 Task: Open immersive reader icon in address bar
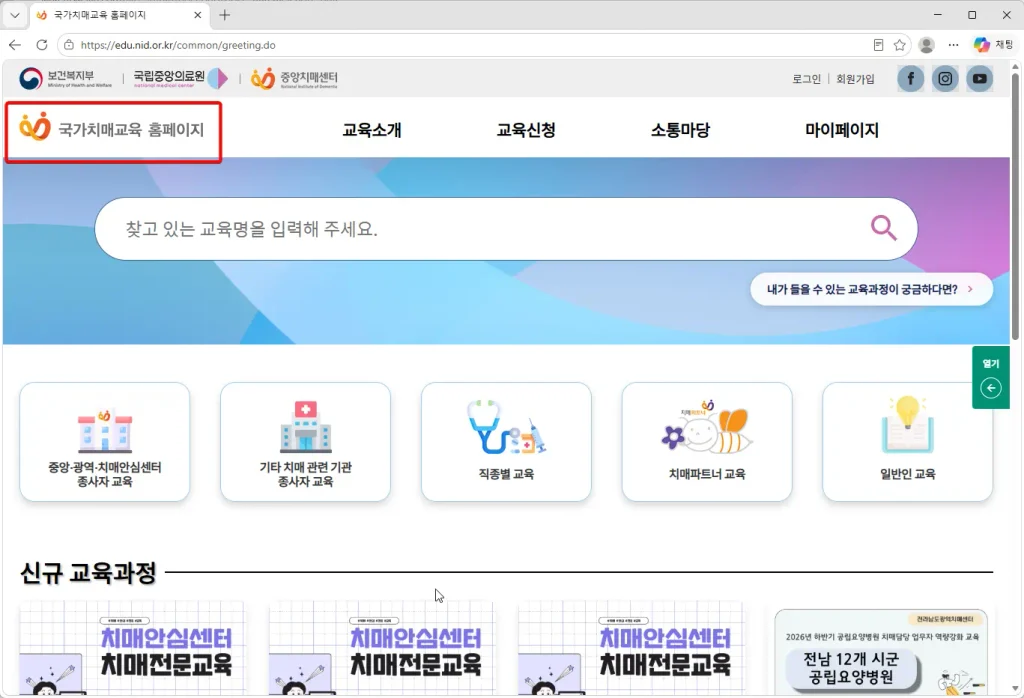(878, 45)
